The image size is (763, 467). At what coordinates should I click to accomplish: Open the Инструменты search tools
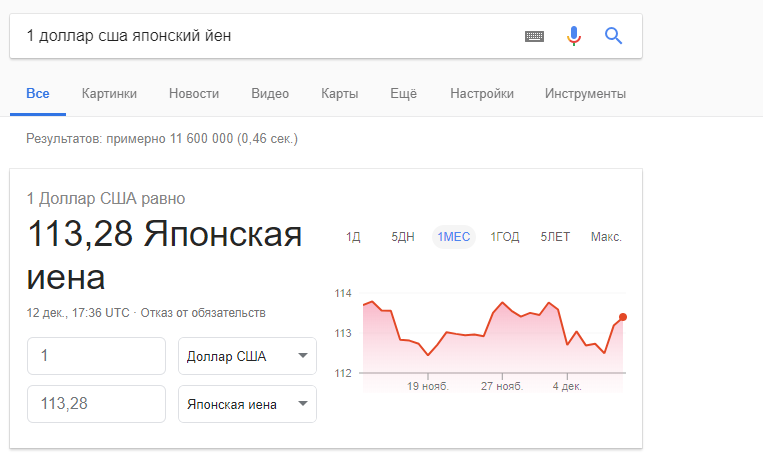[x=585, y=94]
